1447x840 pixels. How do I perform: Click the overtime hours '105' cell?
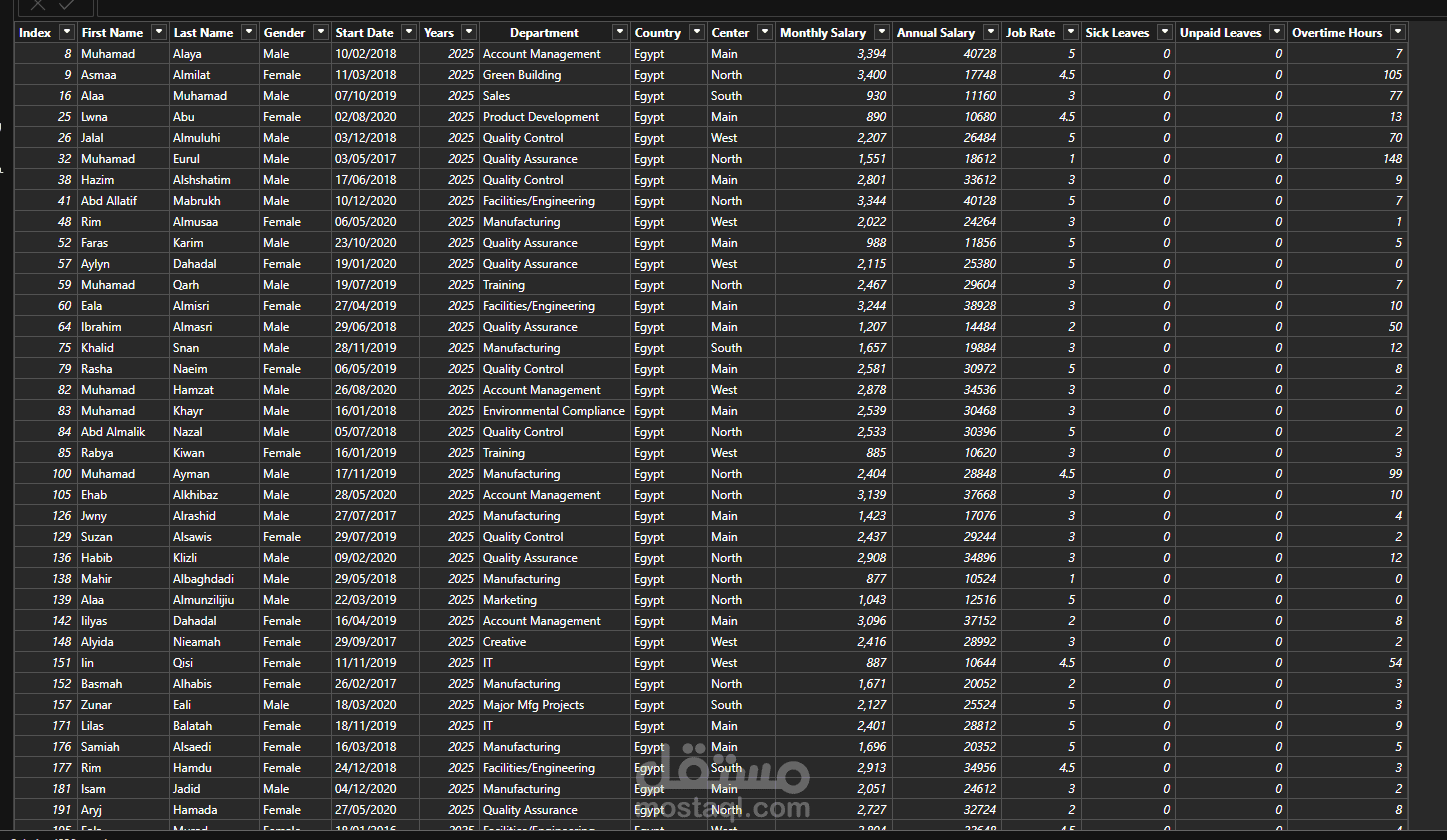1347,75
